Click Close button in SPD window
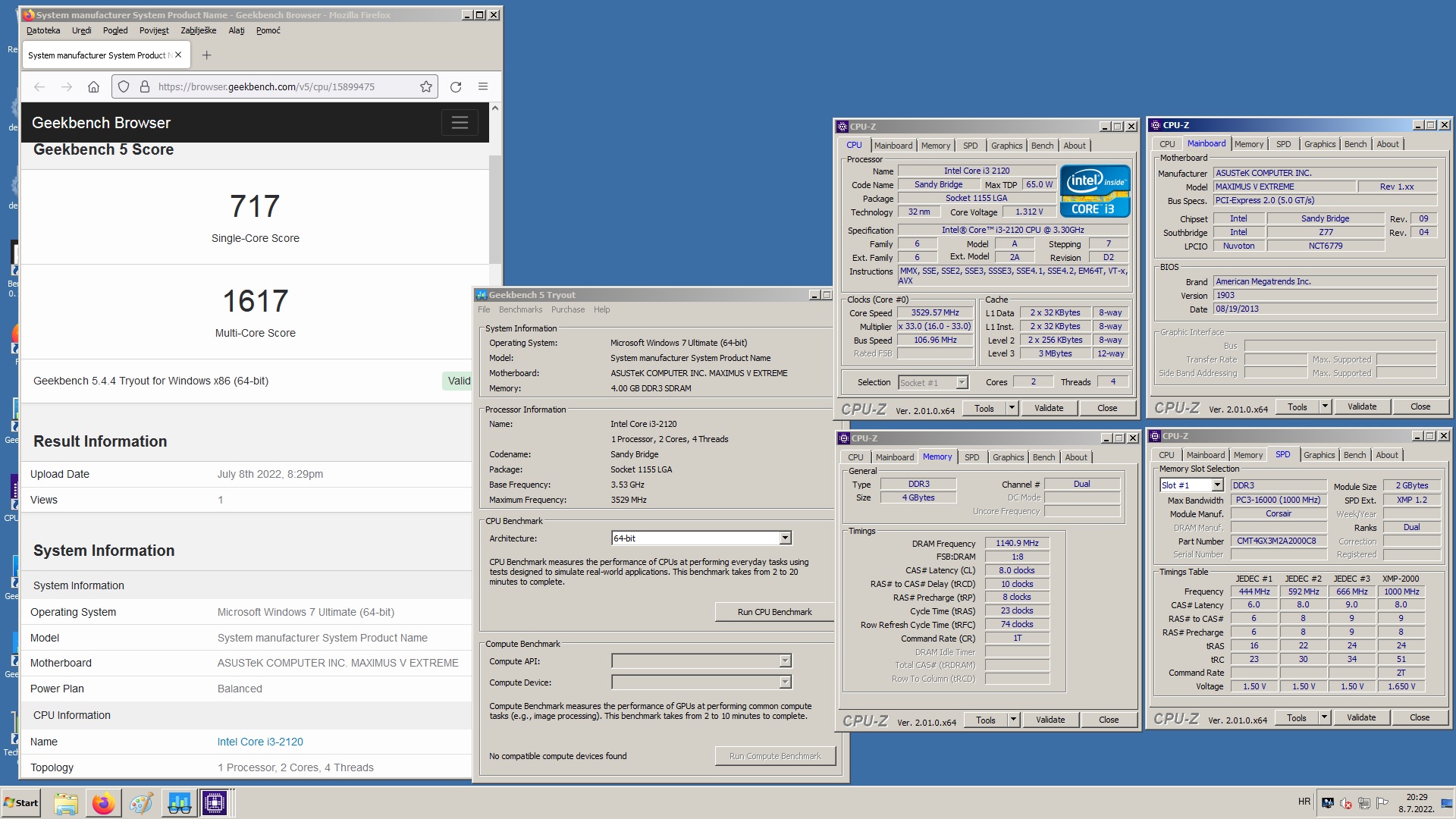The width and height of the screenshot is (1456, 819). tap(1420, 717)
